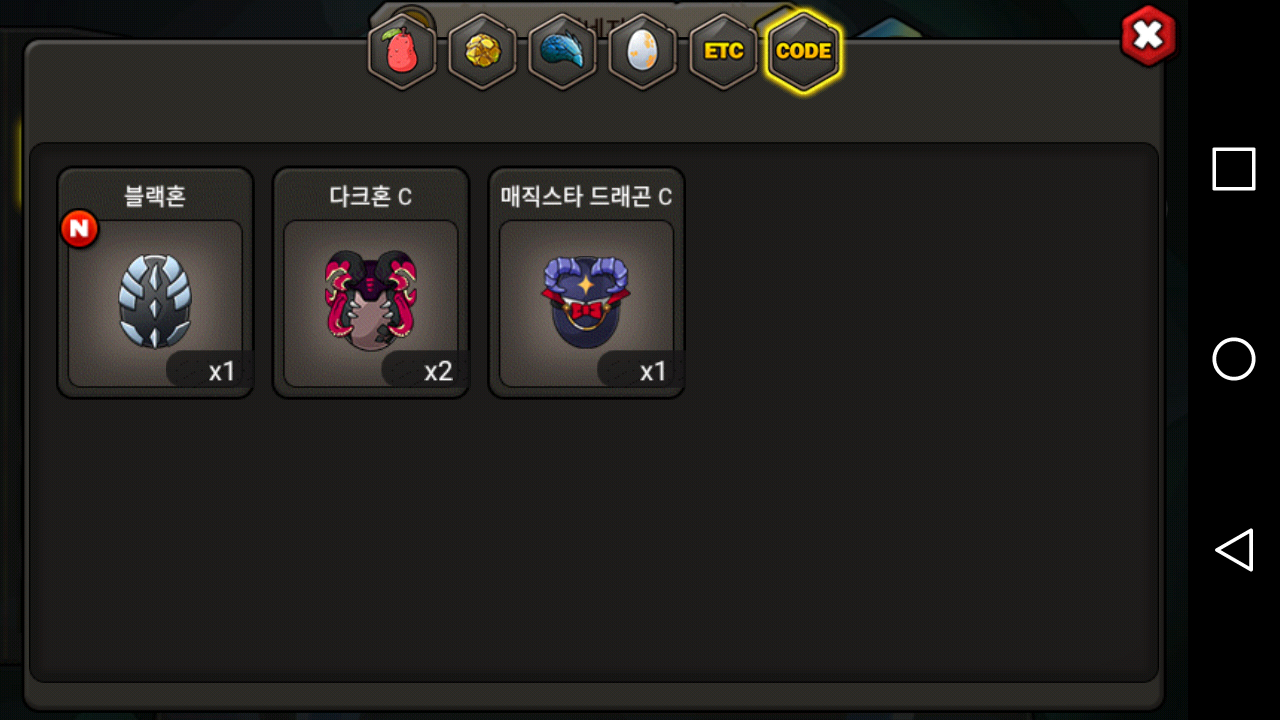Switch to the blue dragon scale tab

(562, 51)
